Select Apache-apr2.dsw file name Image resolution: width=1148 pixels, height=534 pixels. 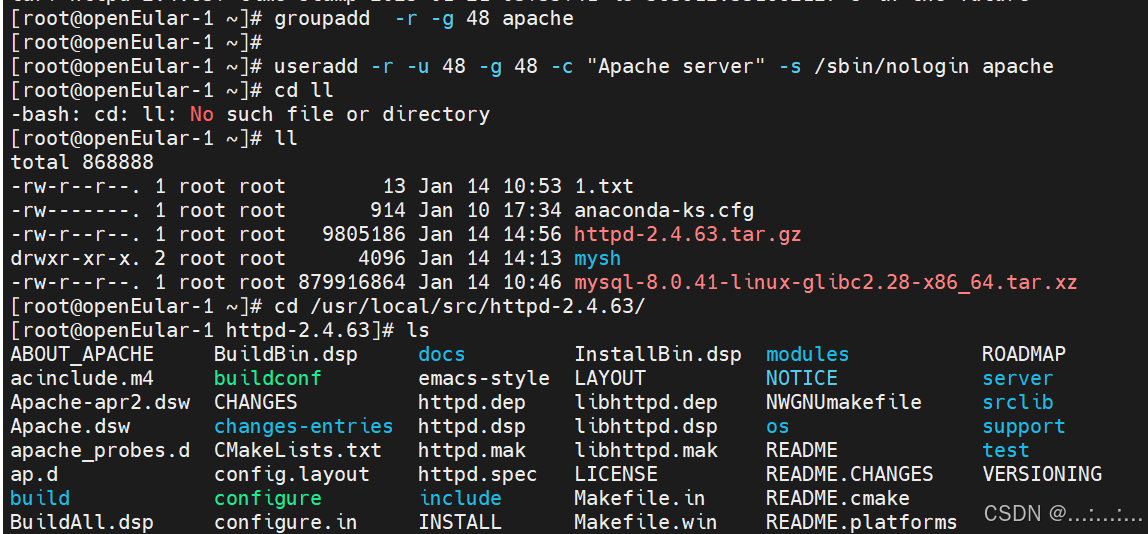tap(100, 402)
